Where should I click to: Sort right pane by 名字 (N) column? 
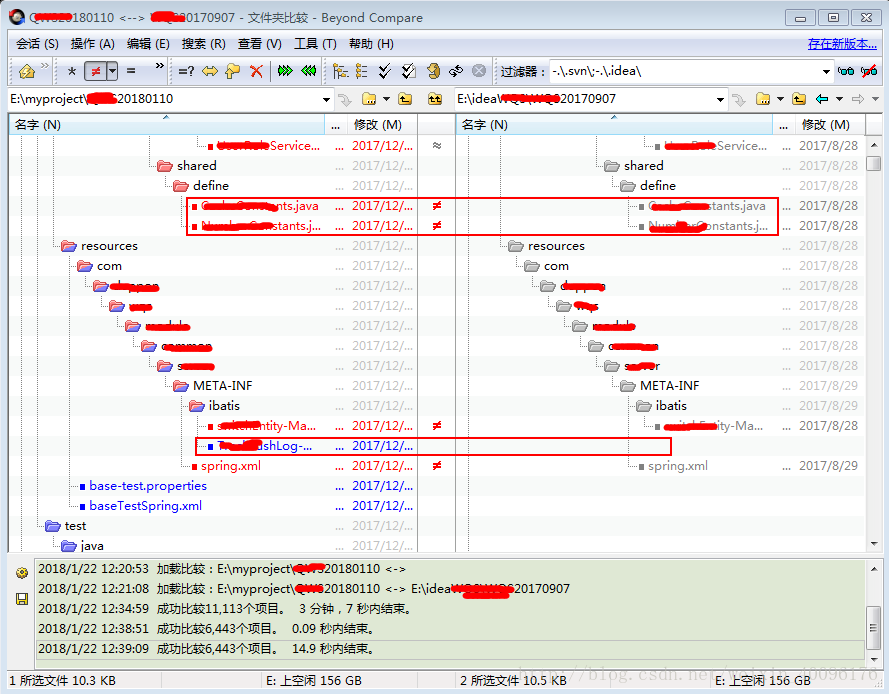[x=615, y=125]
